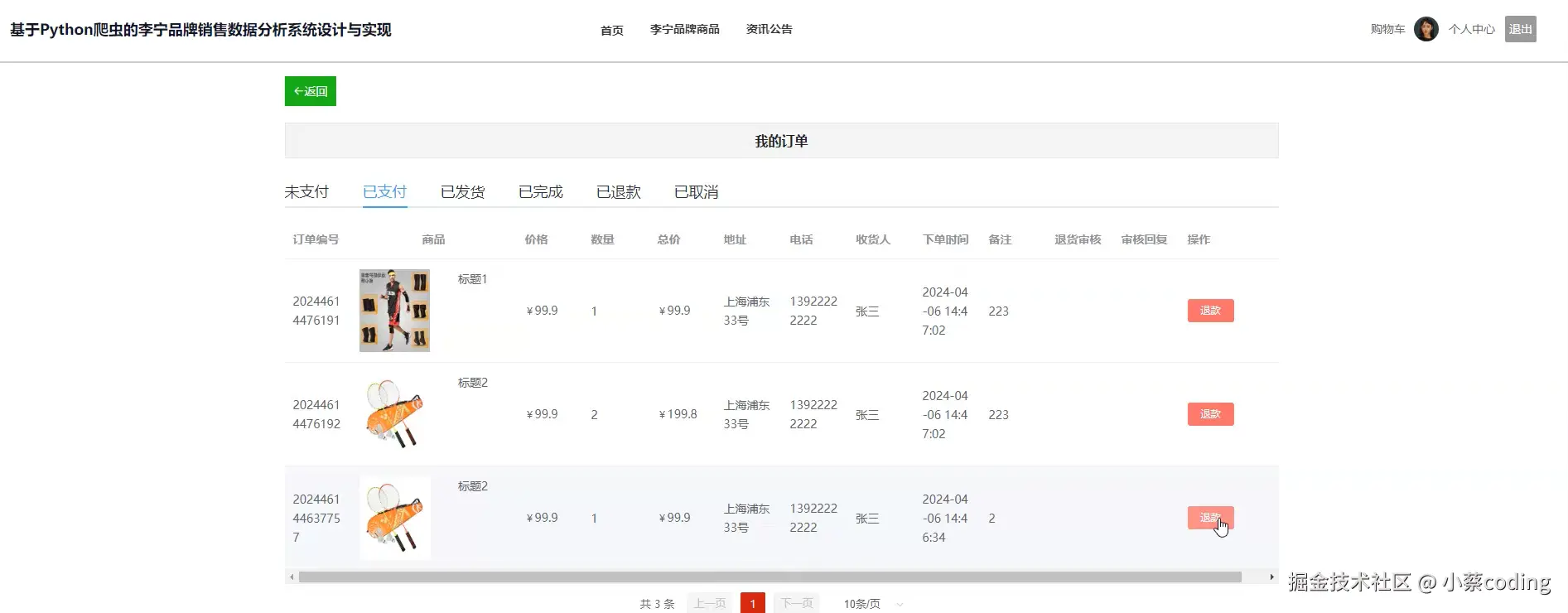This screenshot has width=1568, height=613.
Task: Click the 退出 logout button
Action: click(1520, 29)
